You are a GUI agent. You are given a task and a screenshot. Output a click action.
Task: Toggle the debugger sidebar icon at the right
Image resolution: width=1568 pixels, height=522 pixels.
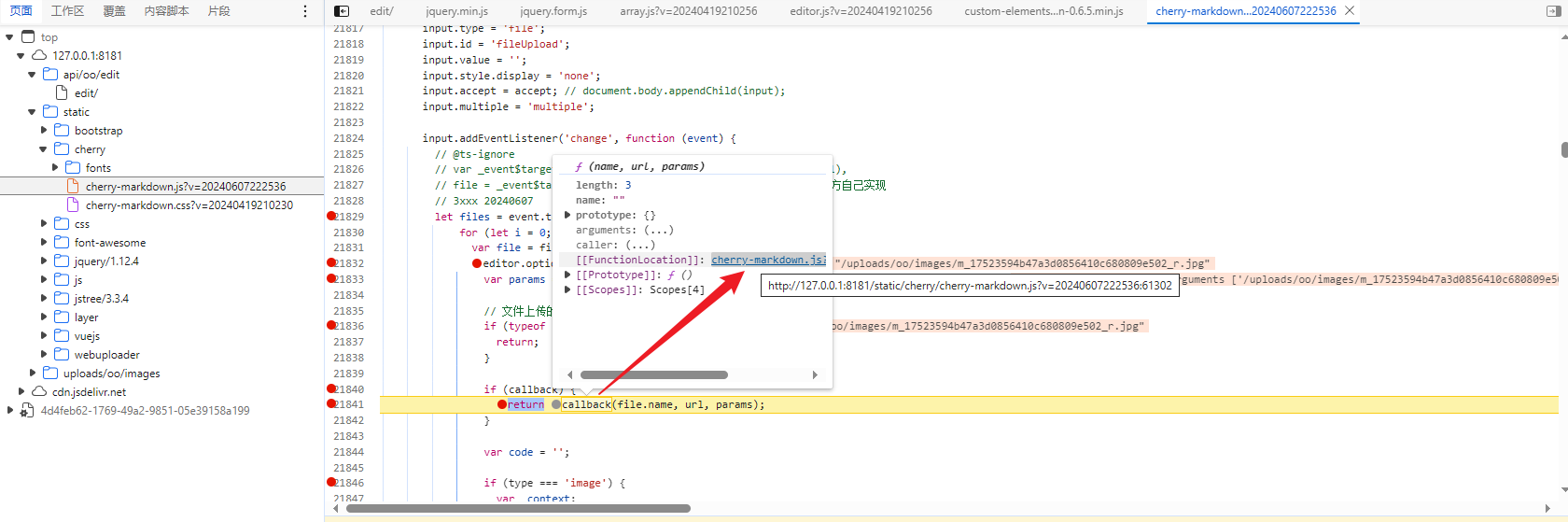pyautogui.click(x=1553, y=11)
